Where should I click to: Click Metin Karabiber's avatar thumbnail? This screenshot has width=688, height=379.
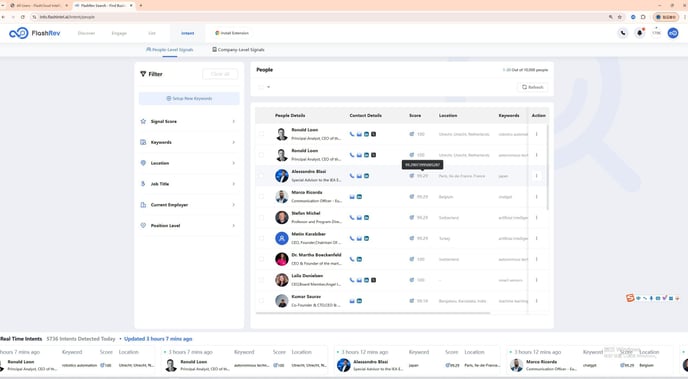click(x=282, y=239)
